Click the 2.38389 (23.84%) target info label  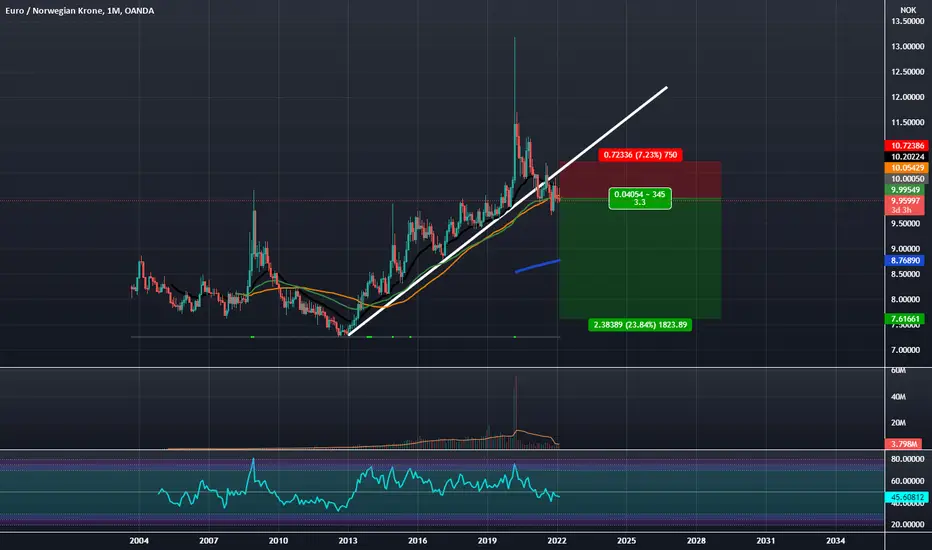click(640, 325)
